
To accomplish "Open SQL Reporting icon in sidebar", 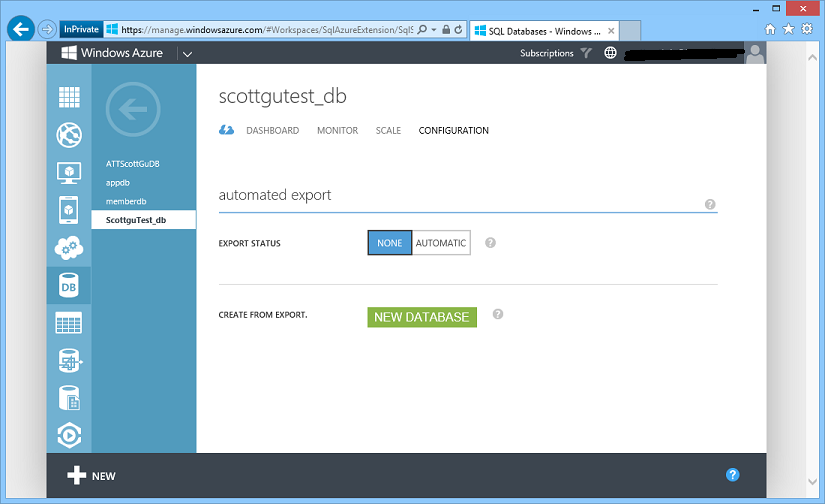I will (x=69, y=360).
